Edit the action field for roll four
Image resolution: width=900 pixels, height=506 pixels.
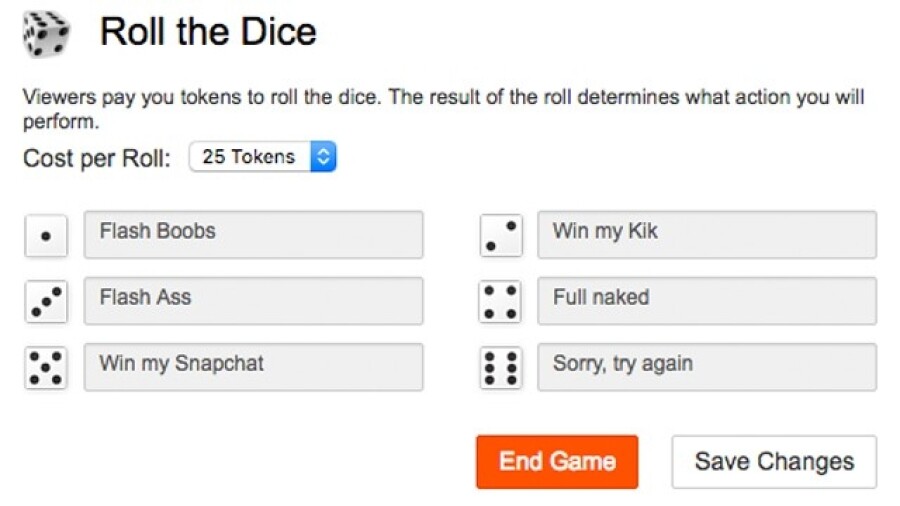(706, 300)
